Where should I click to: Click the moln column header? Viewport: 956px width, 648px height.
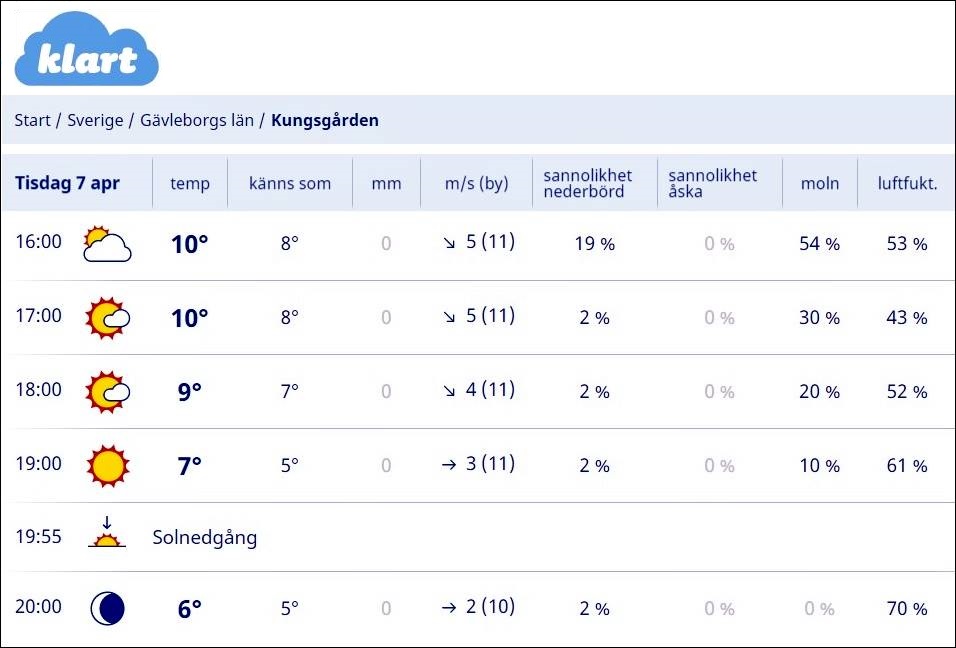pyautogui.click(x=820, y=183)
